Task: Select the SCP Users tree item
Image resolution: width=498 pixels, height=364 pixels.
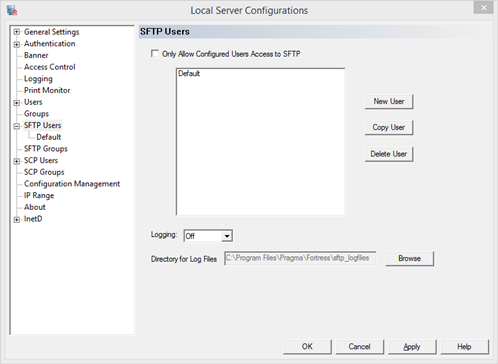Action: coord(41,160)
